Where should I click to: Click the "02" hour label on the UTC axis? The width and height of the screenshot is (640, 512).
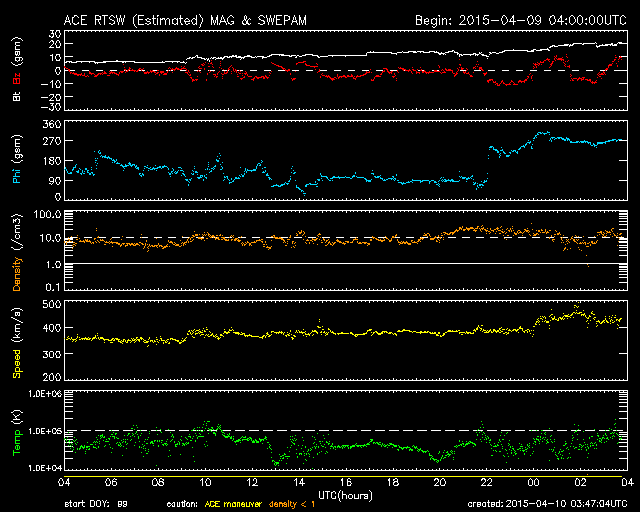(580, 483)
